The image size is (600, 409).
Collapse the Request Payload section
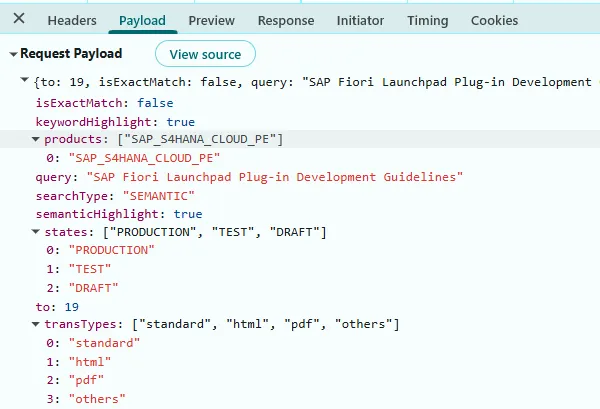click(13, 54)
